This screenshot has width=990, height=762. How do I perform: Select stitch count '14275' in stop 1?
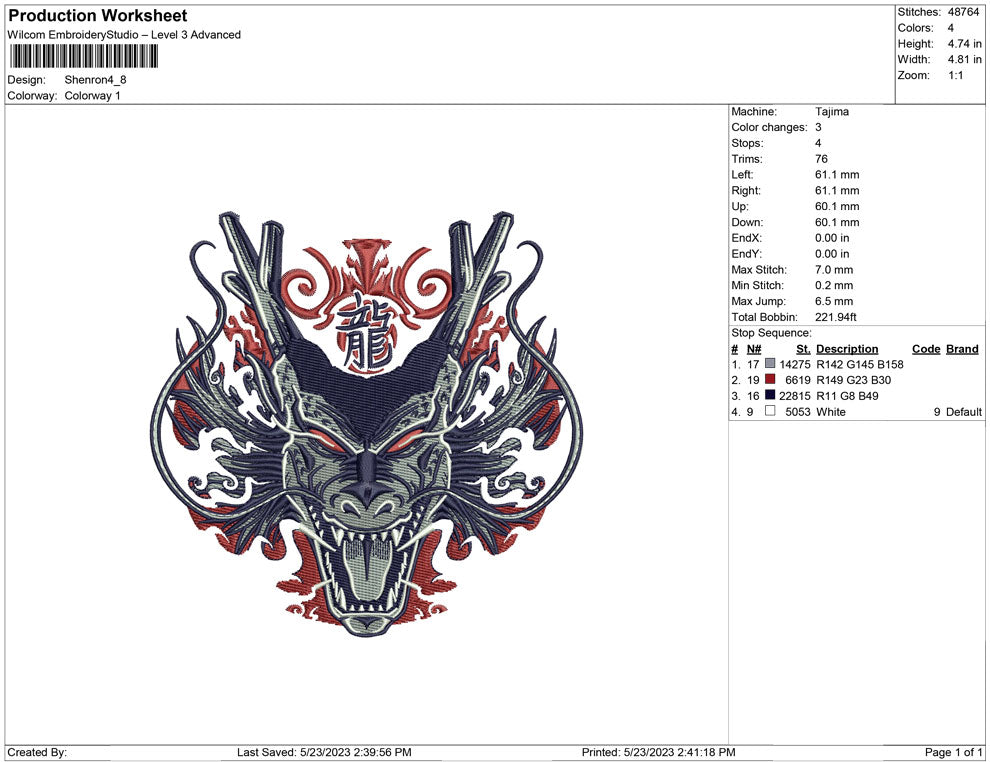794,364
